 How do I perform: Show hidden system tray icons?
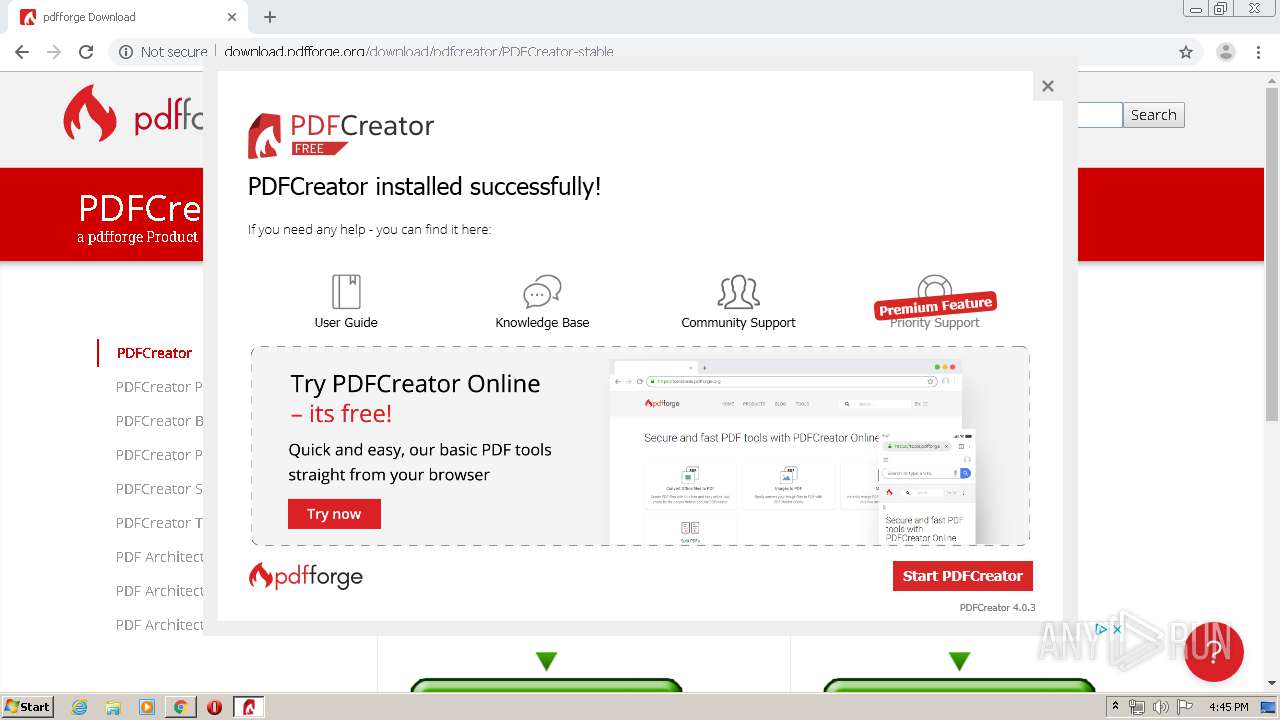[1116, 707]
